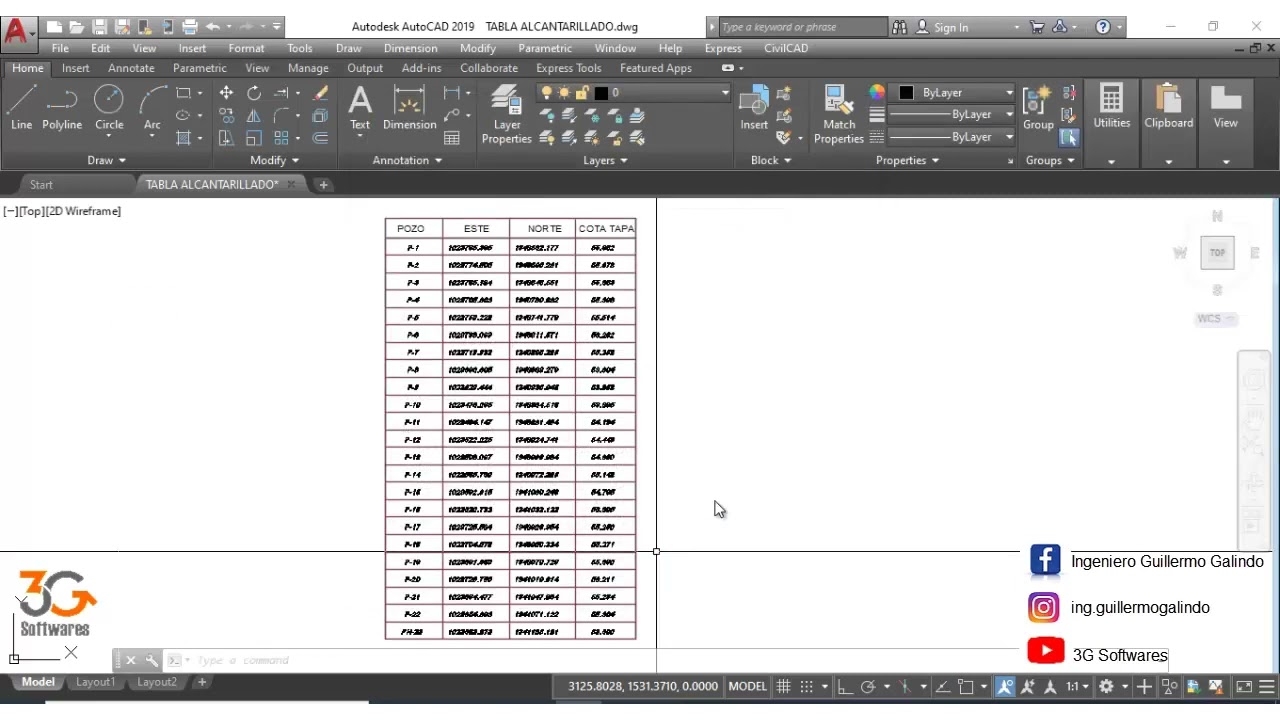Click the Stretch tool icon
Screen dimensions: 1280x720
click(227, 138)
